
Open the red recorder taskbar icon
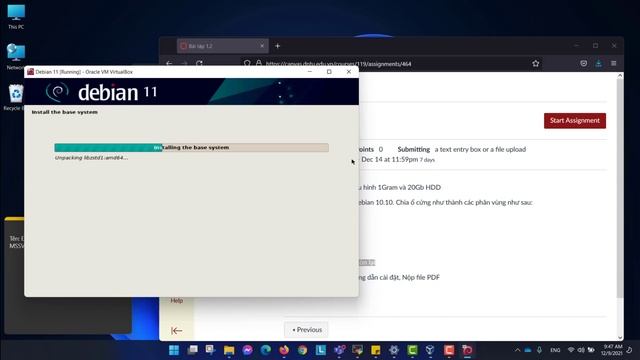pyautogui.click(x=449, y=350)
